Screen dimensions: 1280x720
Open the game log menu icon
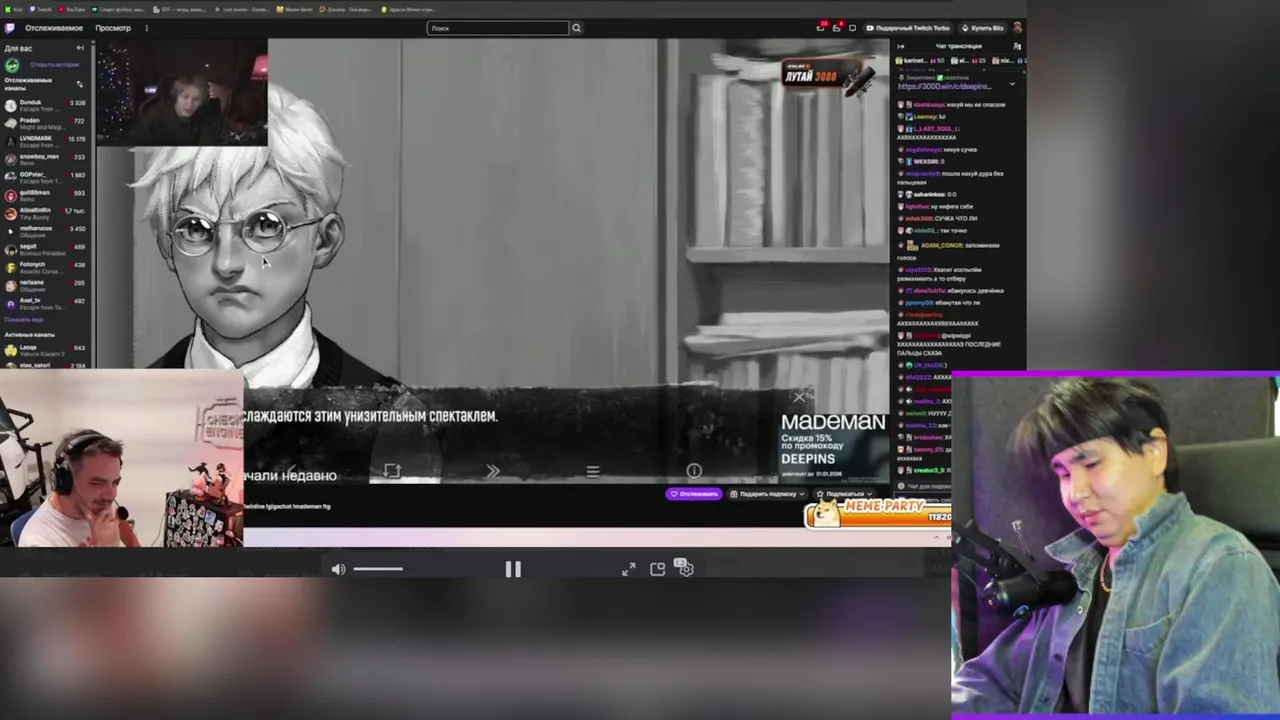point(593,471)
